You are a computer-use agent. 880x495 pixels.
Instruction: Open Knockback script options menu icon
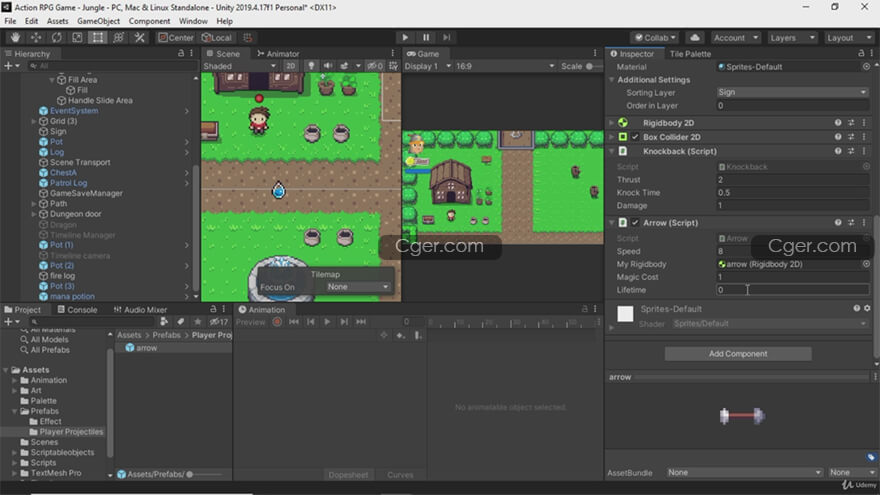864,152
